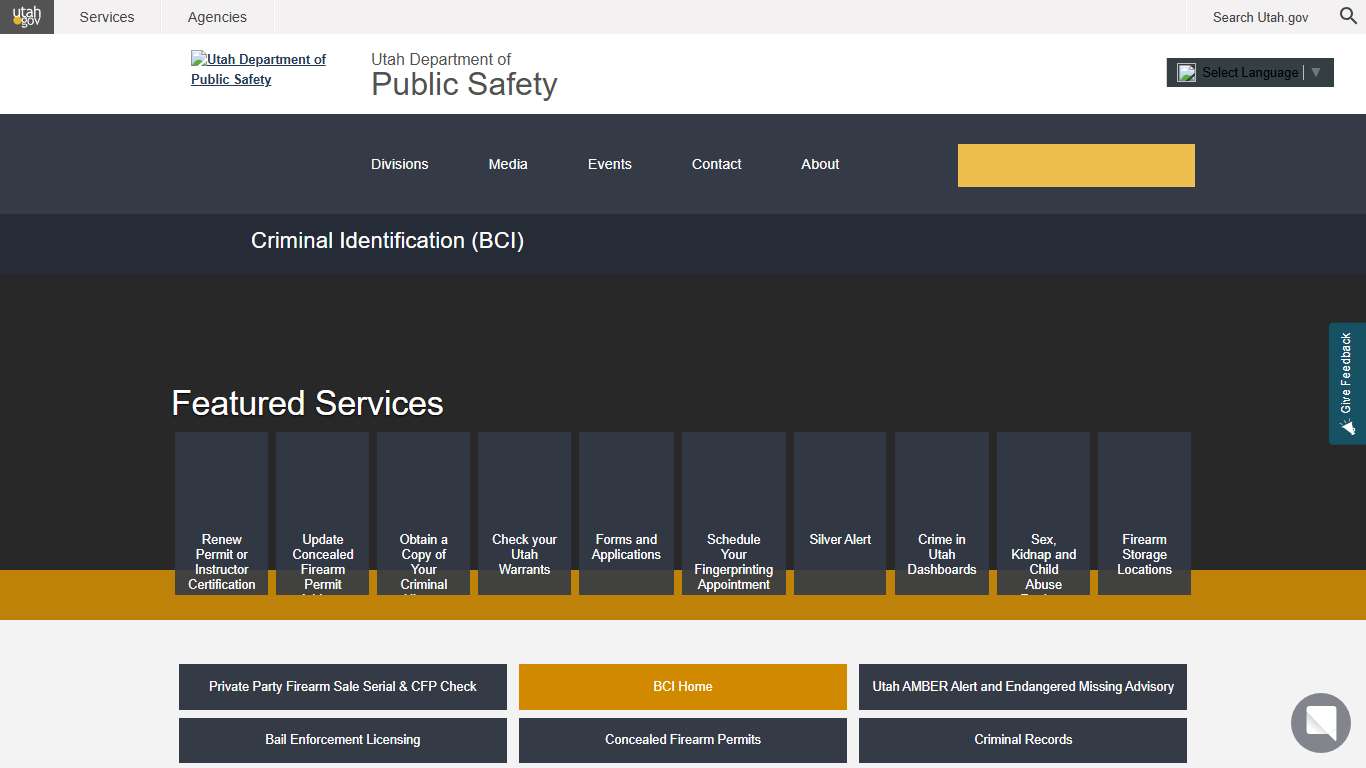
Task: Select the Silver Alert service tile
Action: tap(839, 513)
